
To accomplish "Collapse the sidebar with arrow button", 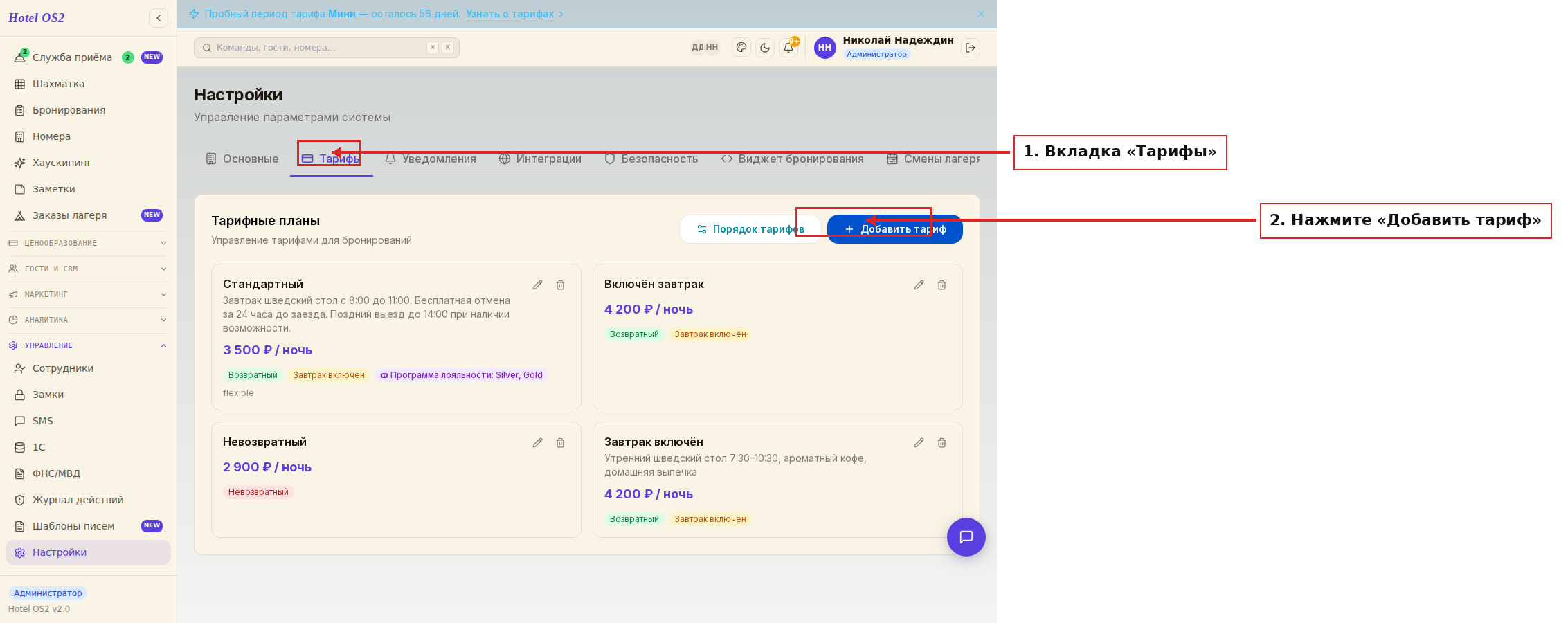I will coord(159,18).
